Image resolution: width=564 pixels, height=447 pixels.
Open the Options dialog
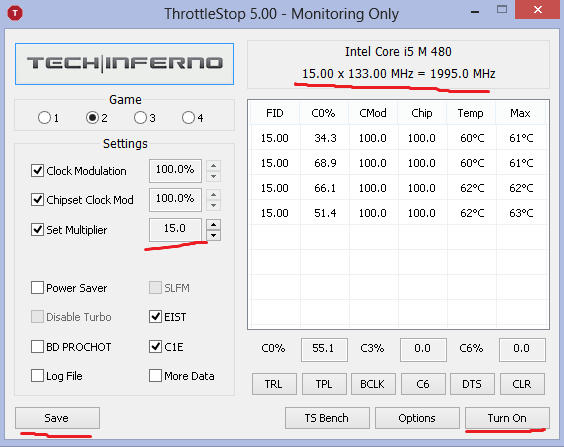coord(417,418)
